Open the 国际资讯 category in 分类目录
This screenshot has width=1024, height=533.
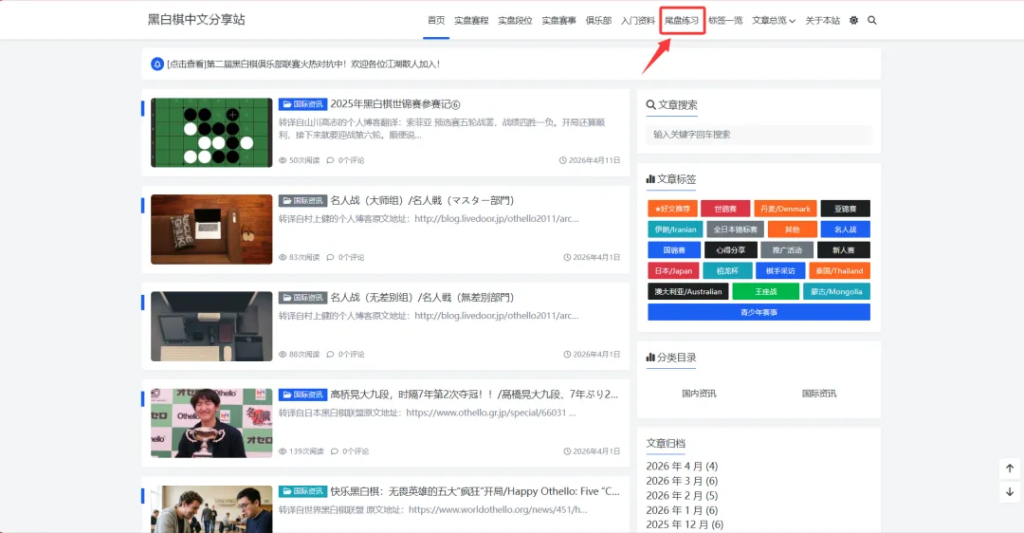point(819,393)
